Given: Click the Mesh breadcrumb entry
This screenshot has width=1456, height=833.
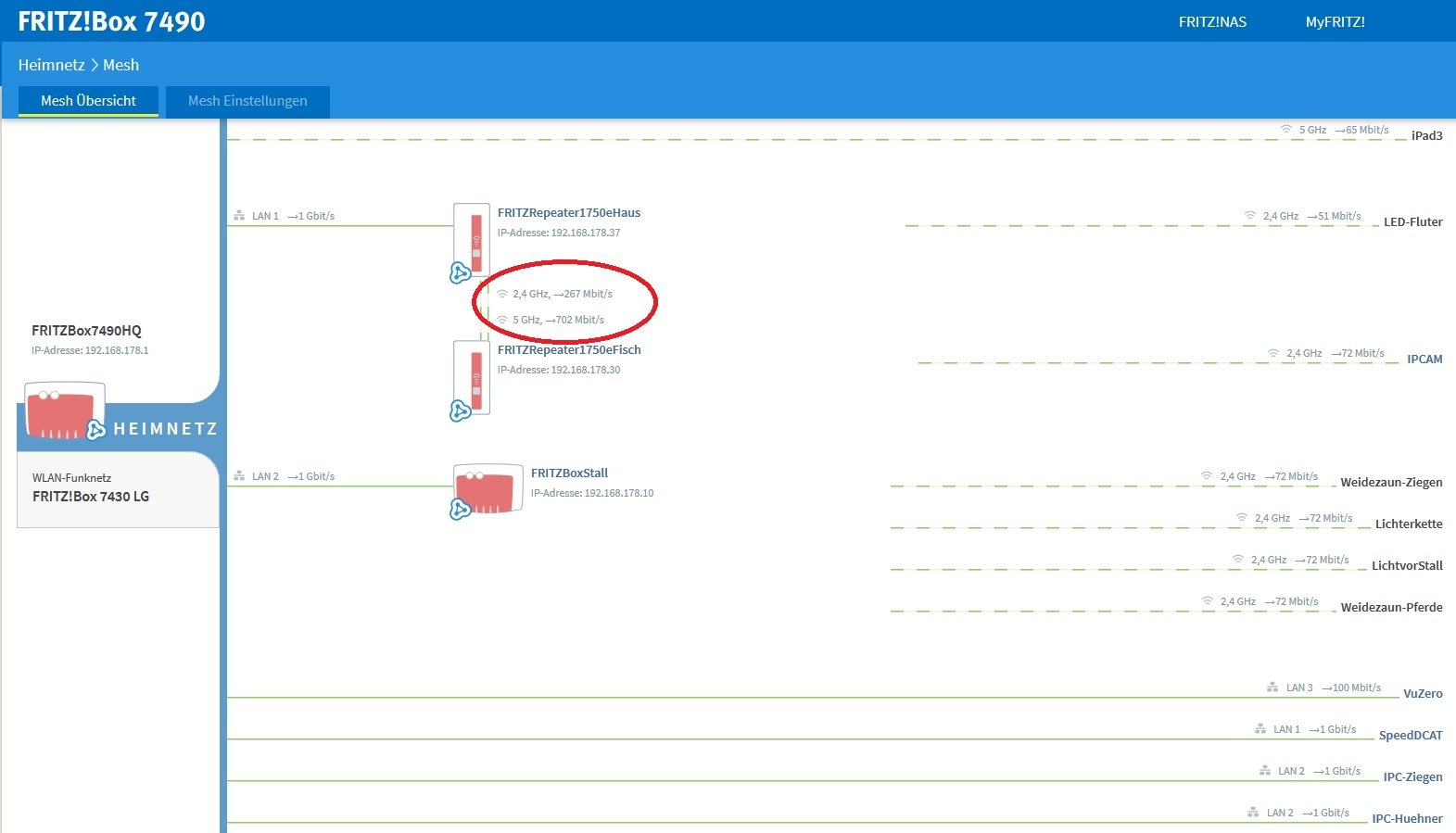Looking at the screenshot, I should (120, 65).
